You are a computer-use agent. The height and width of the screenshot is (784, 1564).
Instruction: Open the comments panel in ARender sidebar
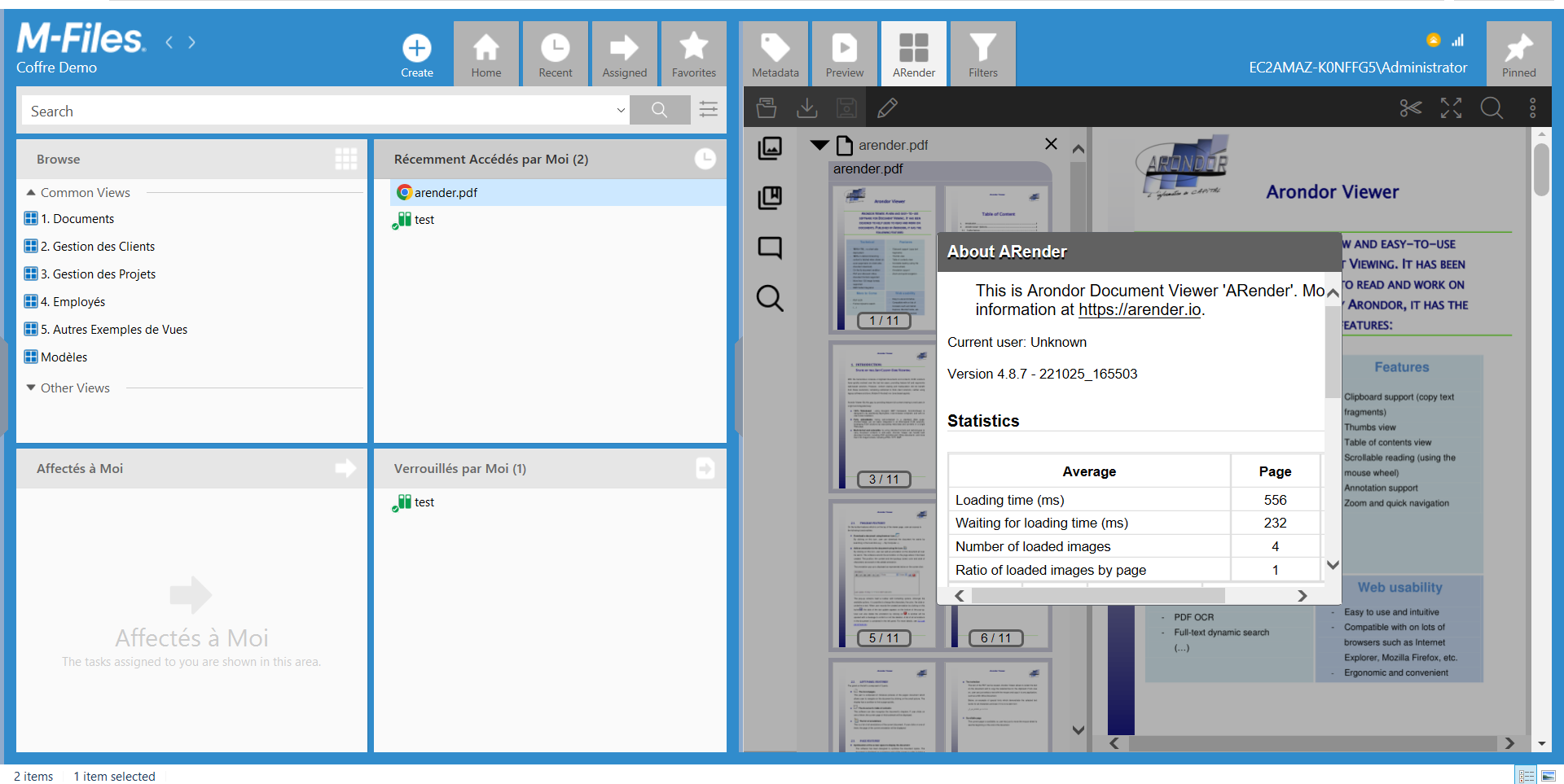point(770,247)
